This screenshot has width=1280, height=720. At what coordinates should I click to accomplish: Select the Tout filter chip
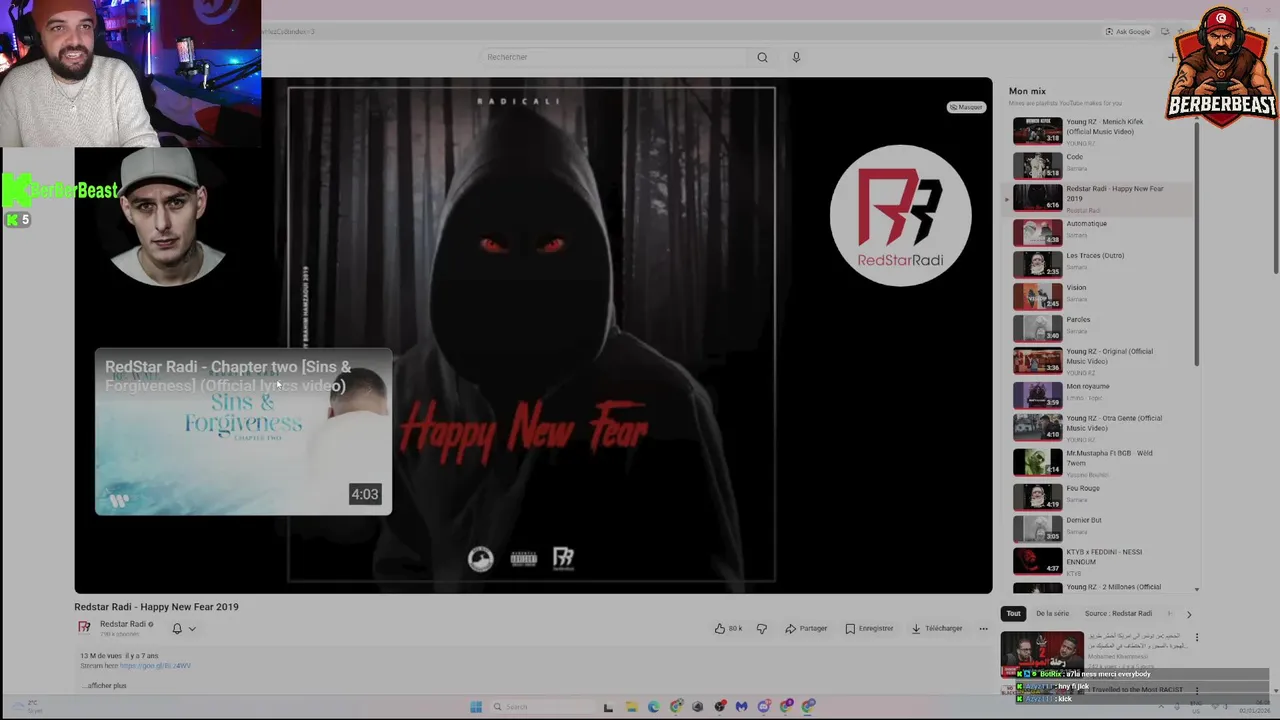(1013, 613)
